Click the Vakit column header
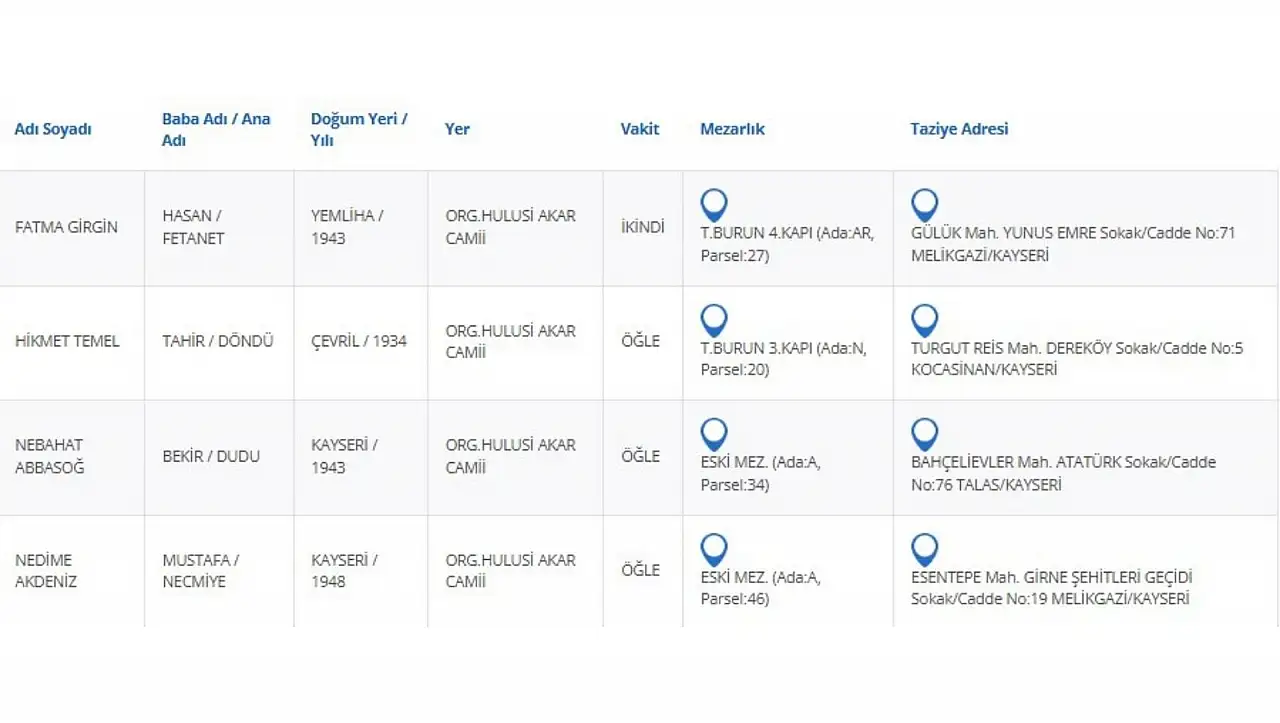 [640, 129]
